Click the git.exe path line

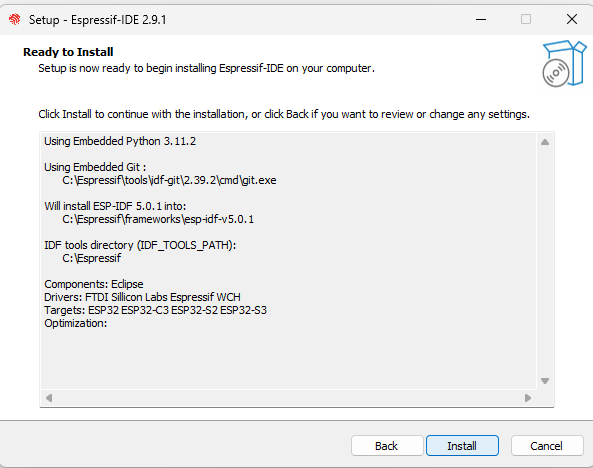pyautogui.click(x=169, y=180)
